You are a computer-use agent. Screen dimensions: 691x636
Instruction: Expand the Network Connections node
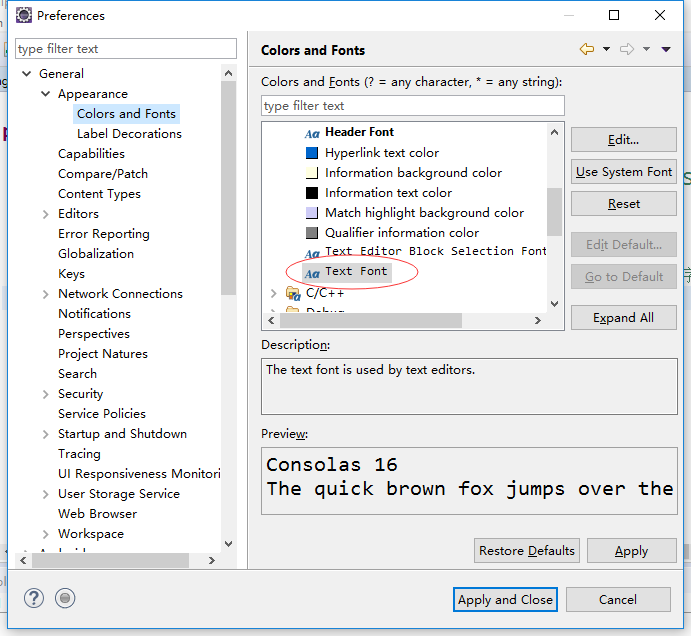tap(46, 294)
